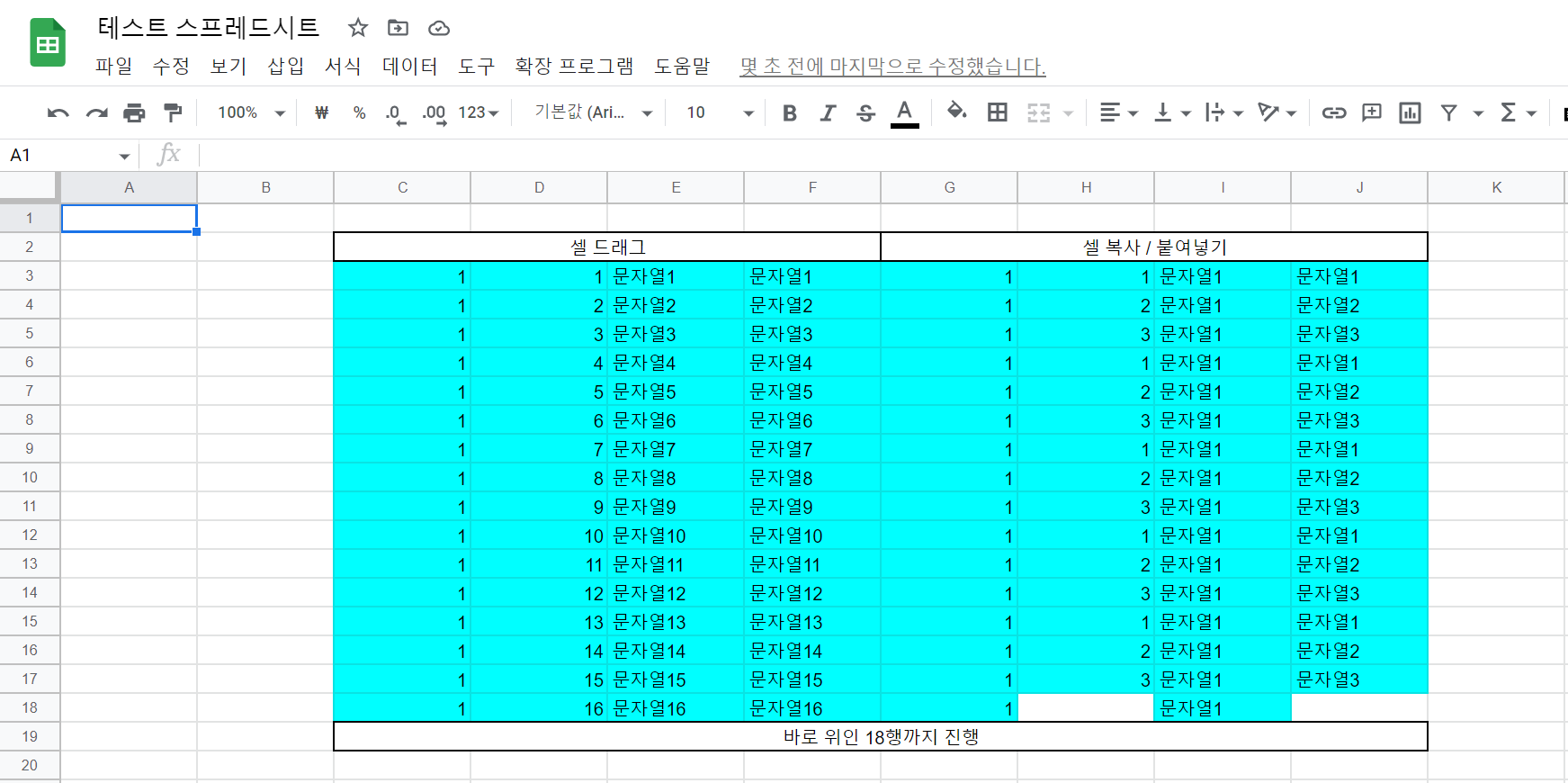This screenshot has height=783, width=1568.
Task: Expand merge cells options arrow
Action: [x=1068, y=113]
